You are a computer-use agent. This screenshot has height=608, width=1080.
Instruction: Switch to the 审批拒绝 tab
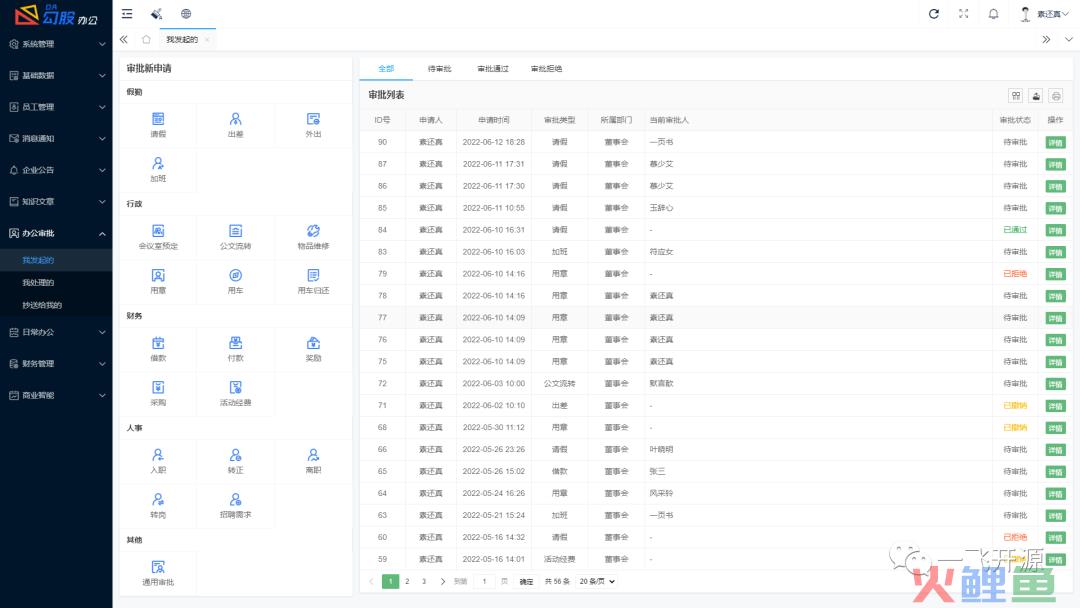click(546, 69)
